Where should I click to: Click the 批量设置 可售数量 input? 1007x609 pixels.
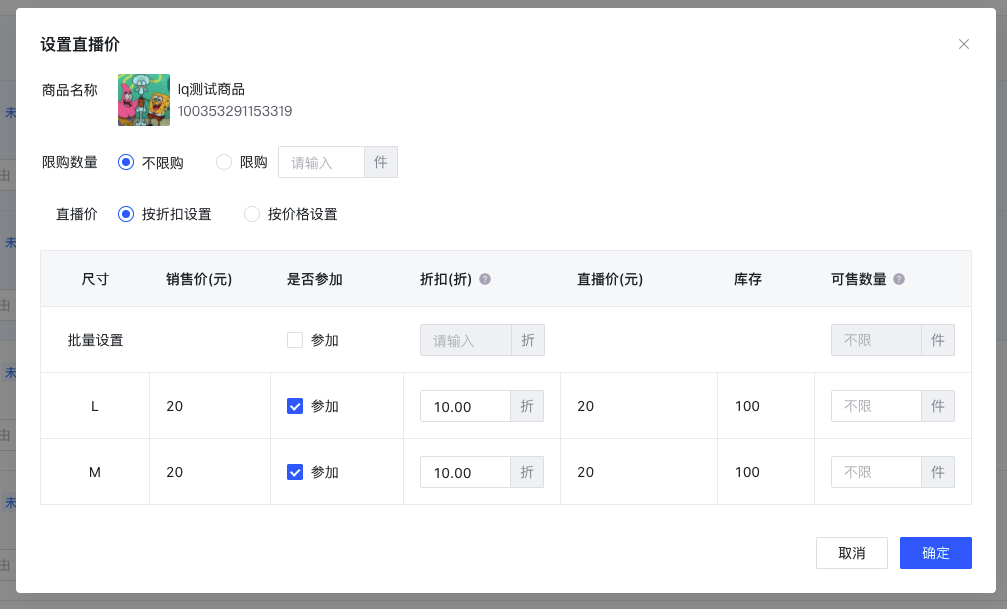(876, 340)
